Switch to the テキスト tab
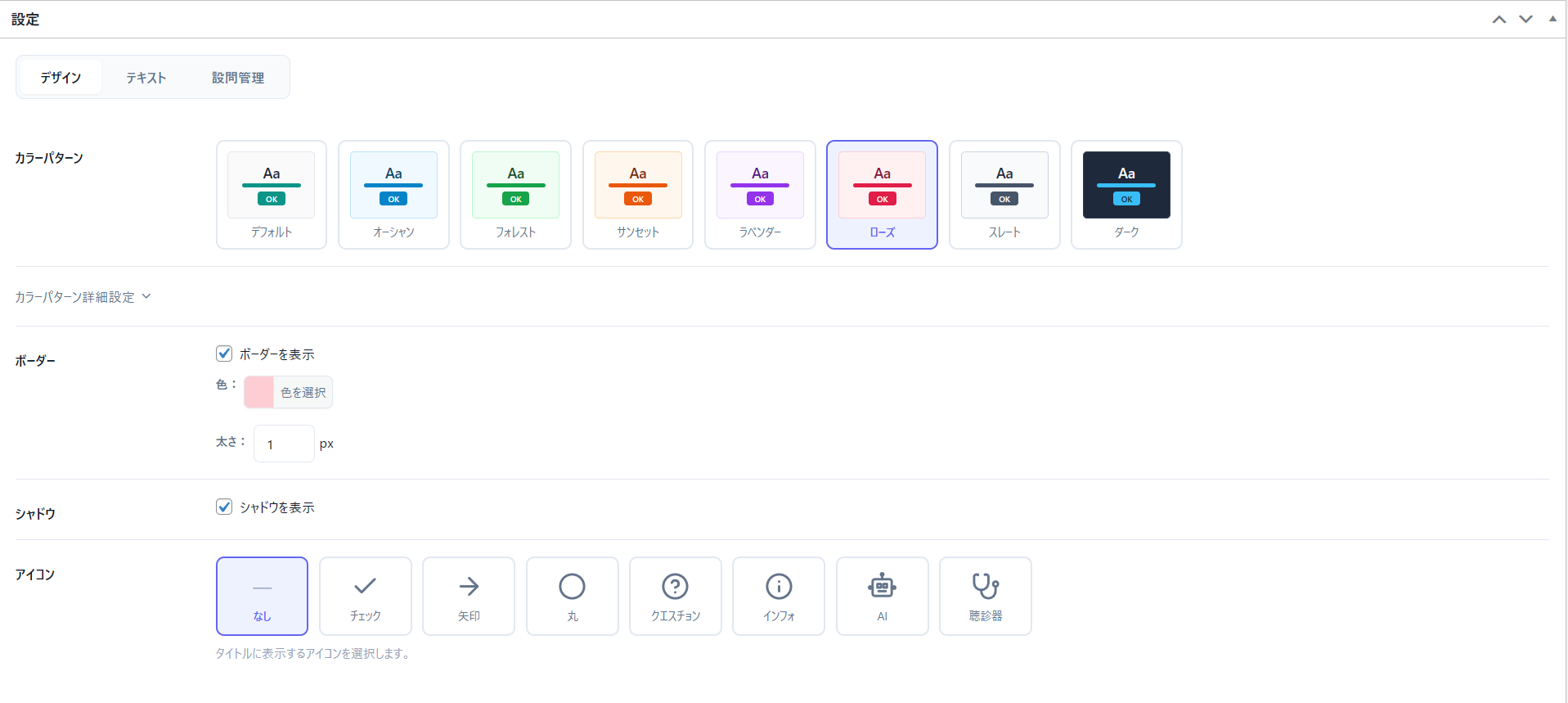The height and width of the screenshot is (703, 1568). coord(146,78)
